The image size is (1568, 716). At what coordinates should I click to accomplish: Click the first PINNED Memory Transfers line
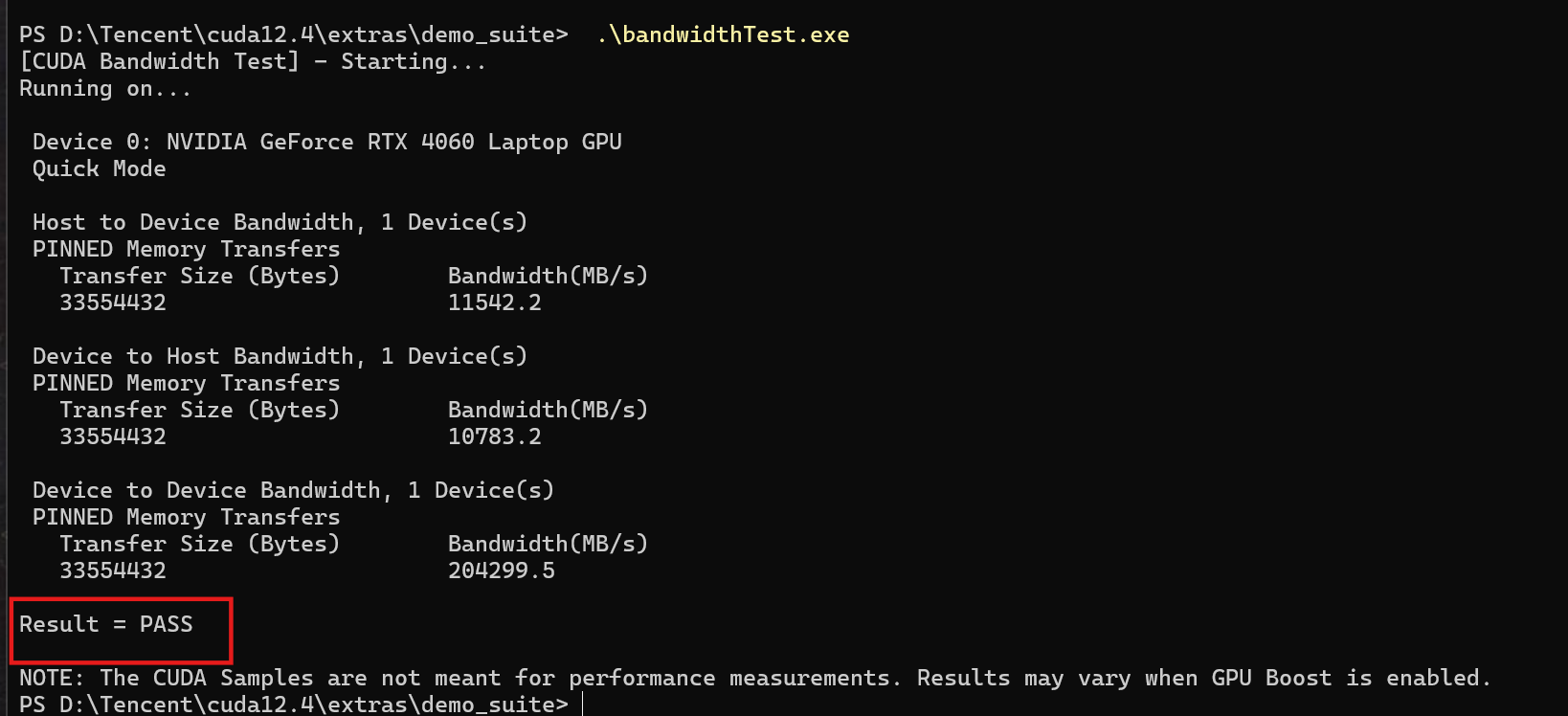187,249
